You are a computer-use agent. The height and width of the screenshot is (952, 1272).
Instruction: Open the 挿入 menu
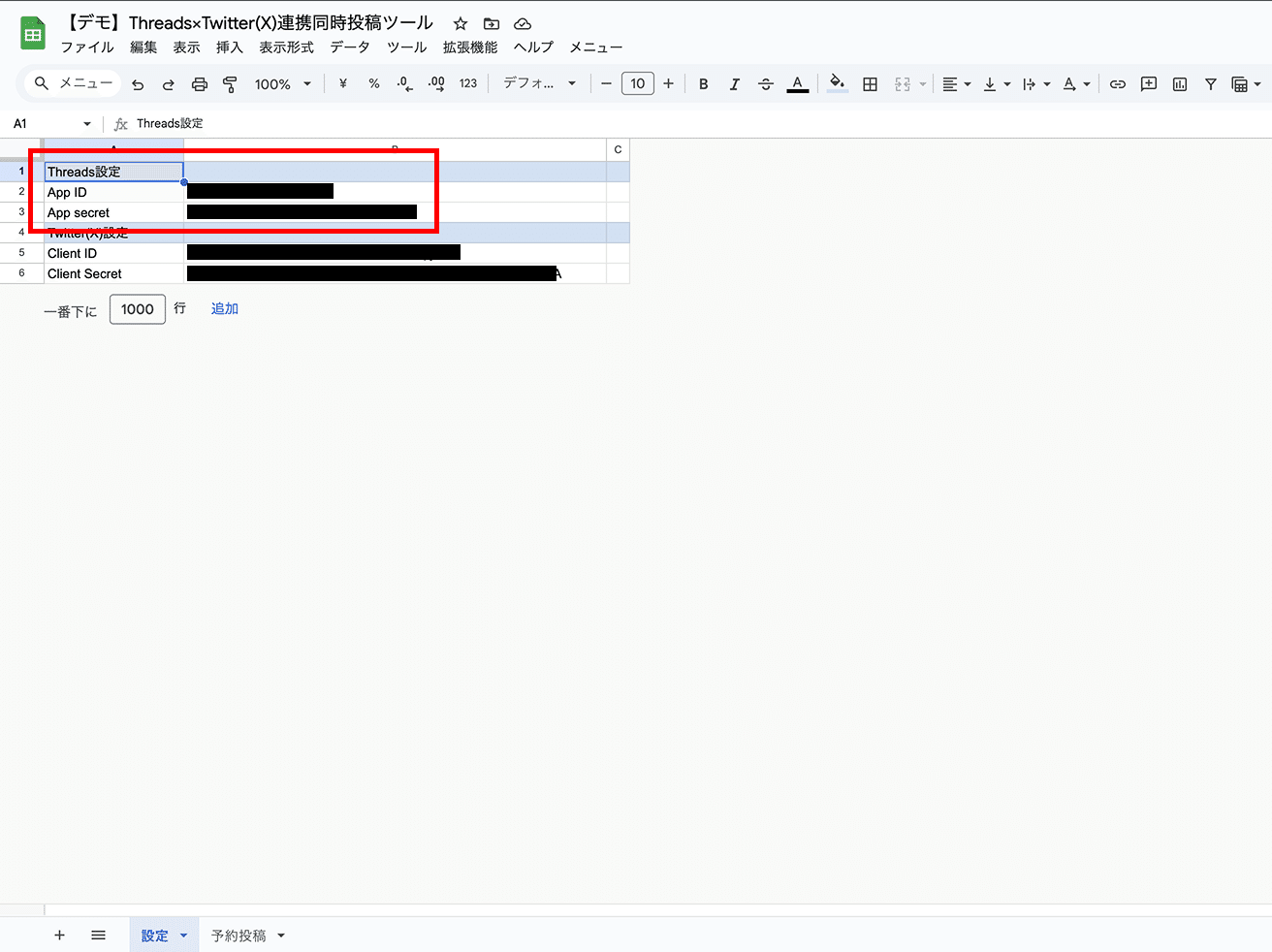coord(229,48)
